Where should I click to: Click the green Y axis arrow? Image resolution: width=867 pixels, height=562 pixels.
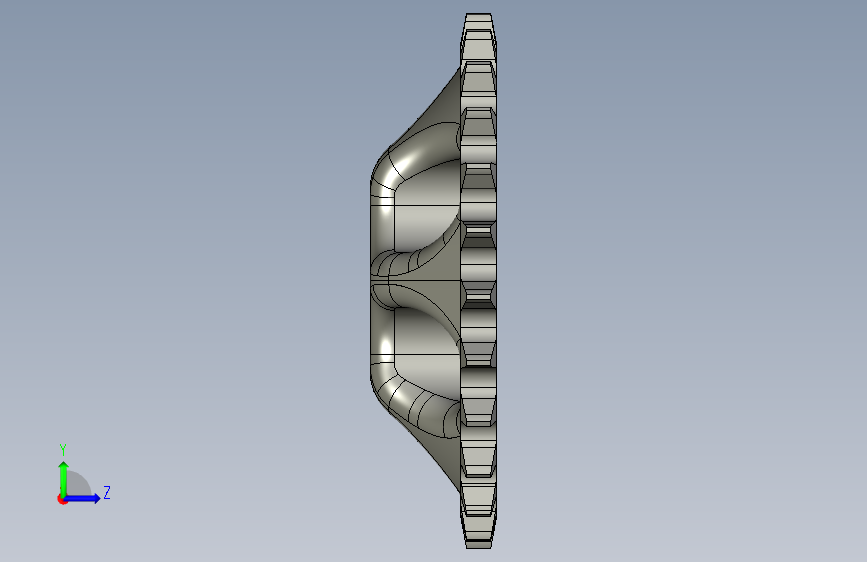64,479
